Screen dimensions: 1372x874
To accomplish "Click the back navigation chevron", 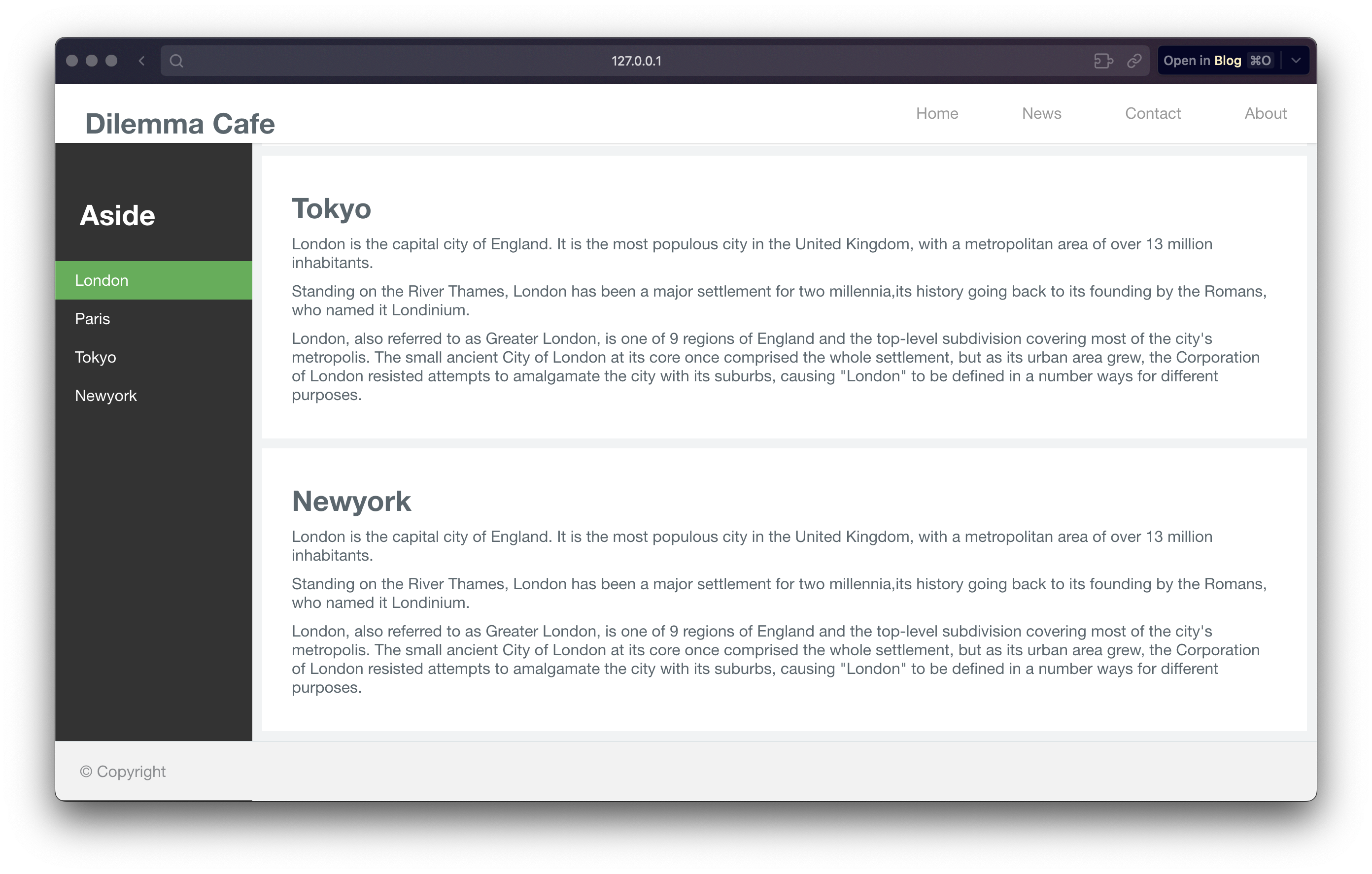I will point(141,61).
